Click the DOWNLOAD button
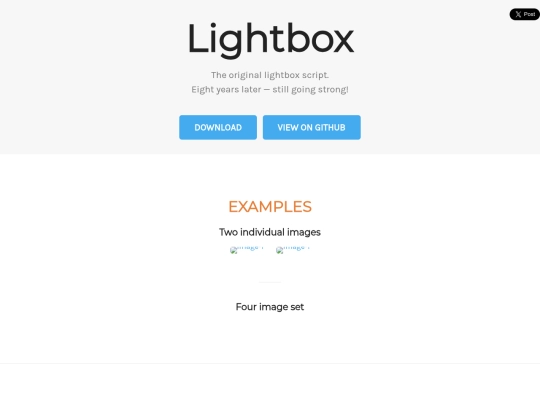The image size is (540, 405). 218,127
